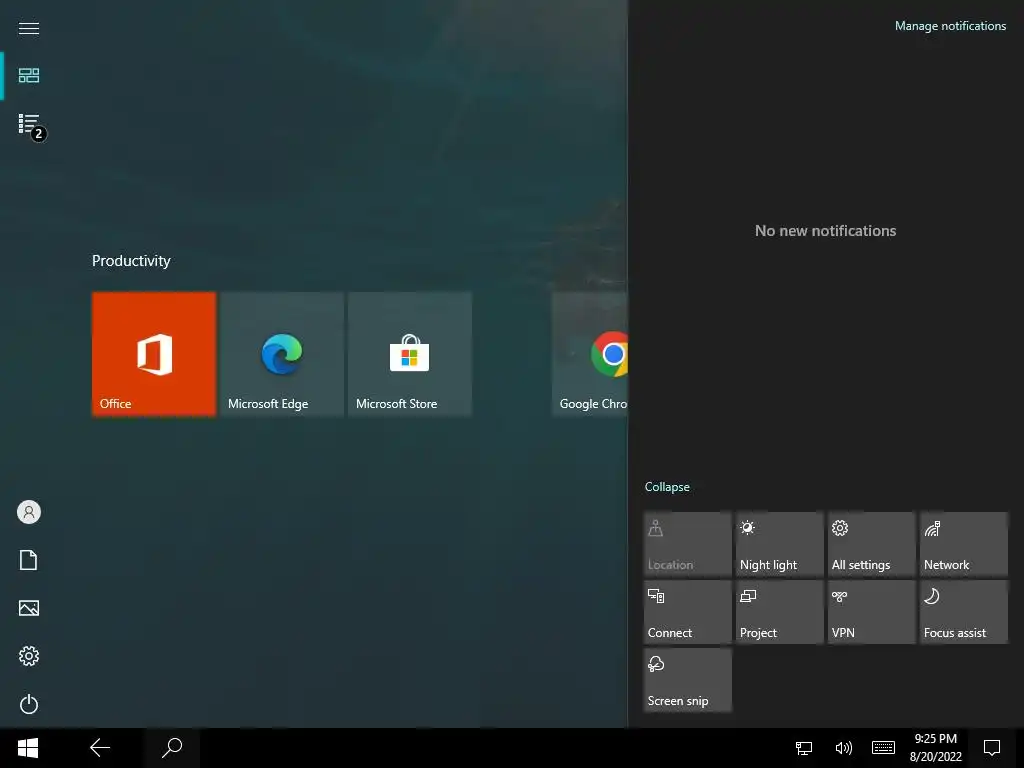Launch the Office tile
The width and height of the screenshot is (1024, 768).
(x=154, y=353)
